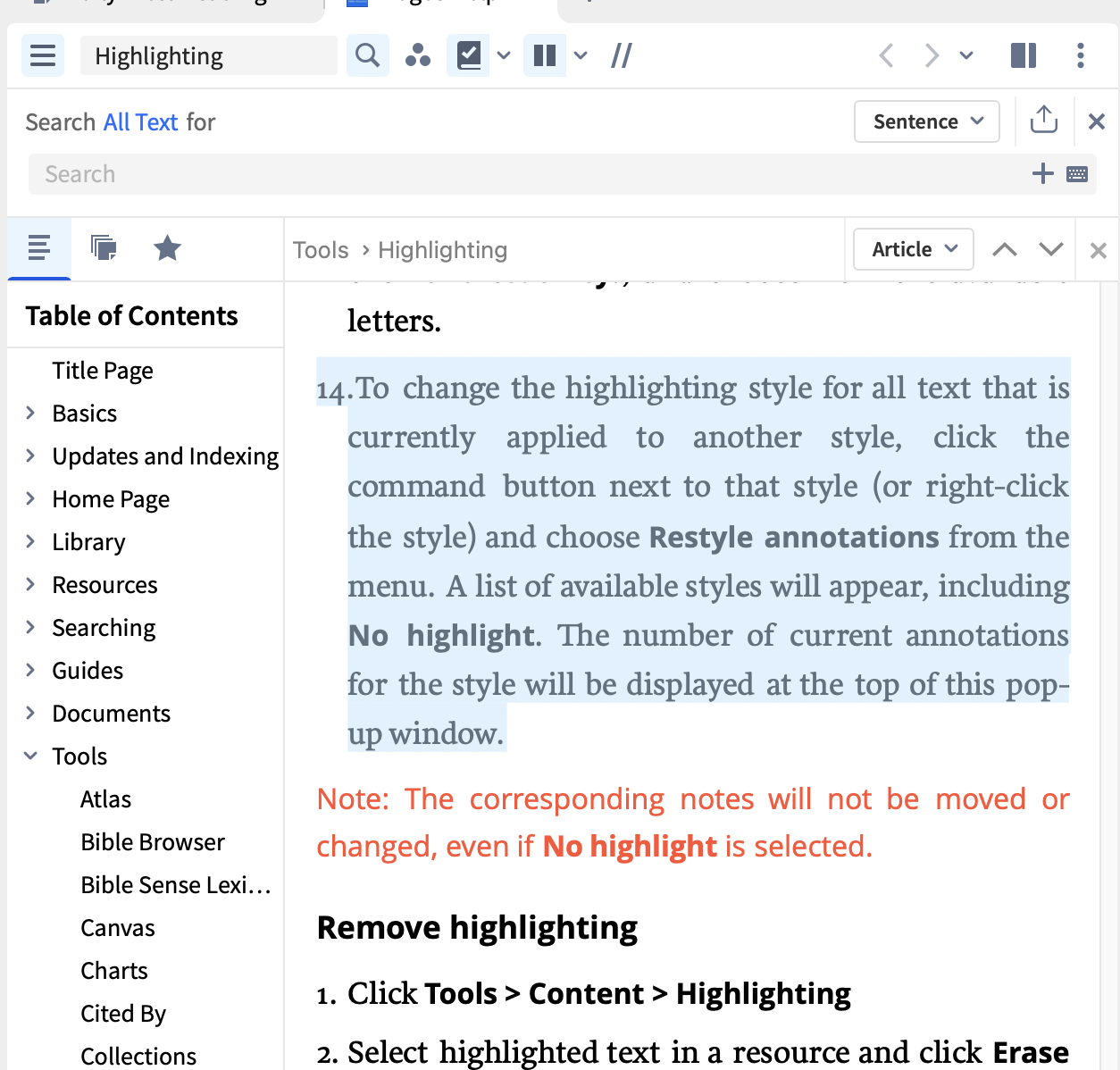Open Bible Browser in the contents
The image size is (1120, 1070).
[x=153, y=842]
